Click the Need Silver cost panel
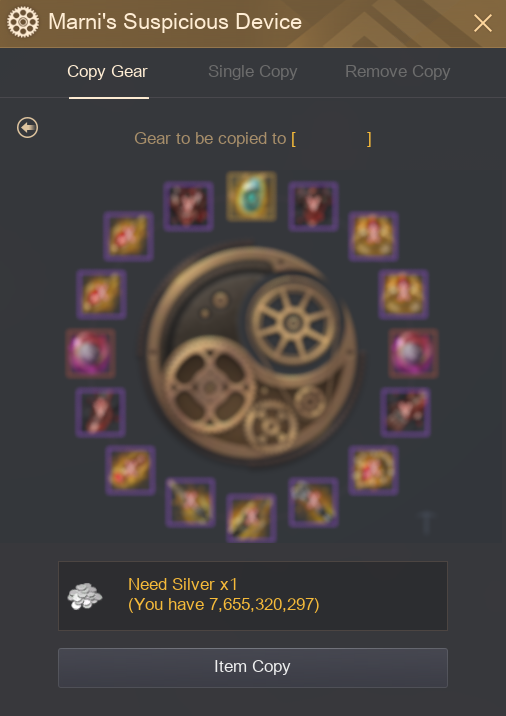Image resolution: width=506 pixels, height=716 pixels. pos(253,596)
